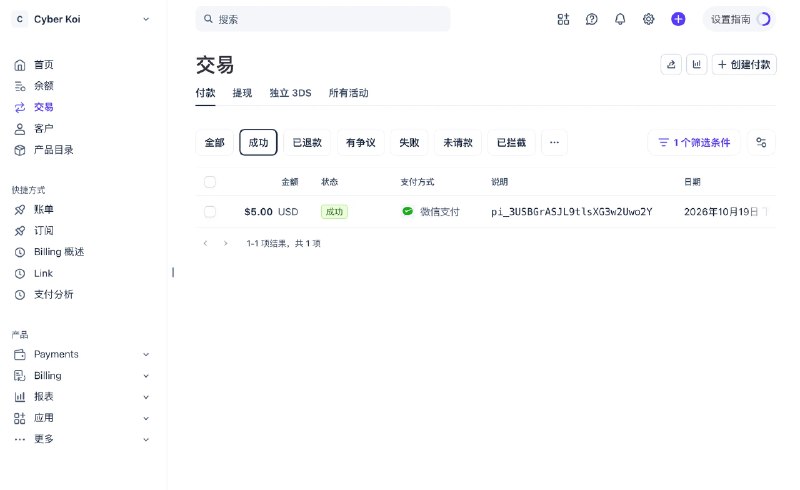The width and height of the screenshot is (800, 490).
Task: Filter by 已拦截 status
Action: pyautogui.click(x=511, y=142)
